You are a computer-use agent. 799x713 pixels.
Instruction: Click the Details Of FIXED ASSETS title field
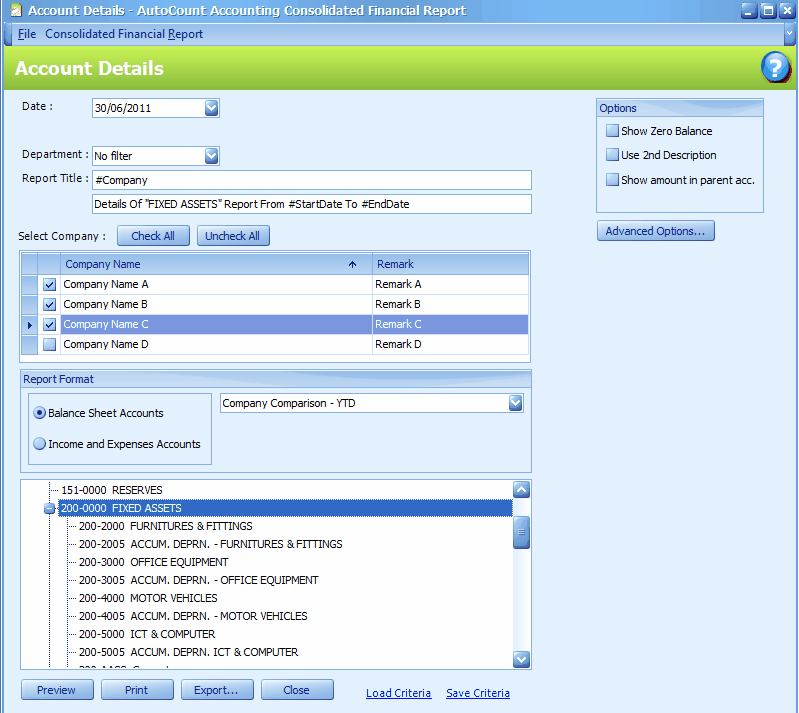point(311,204)
